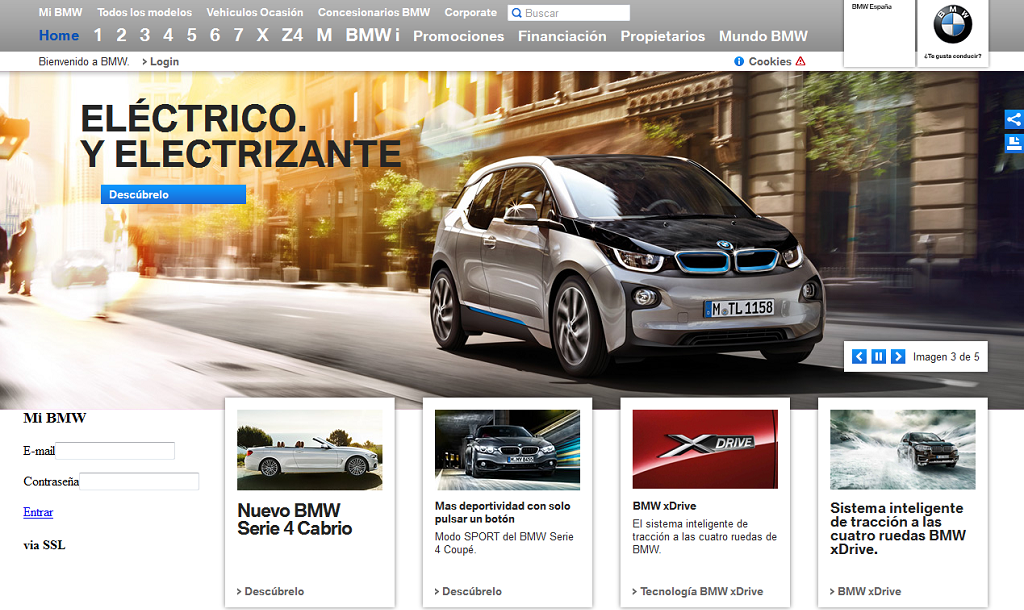This screenshot has height=610, width=1024.
Task: Select Series 7 in model navigation
Action: 238,35
